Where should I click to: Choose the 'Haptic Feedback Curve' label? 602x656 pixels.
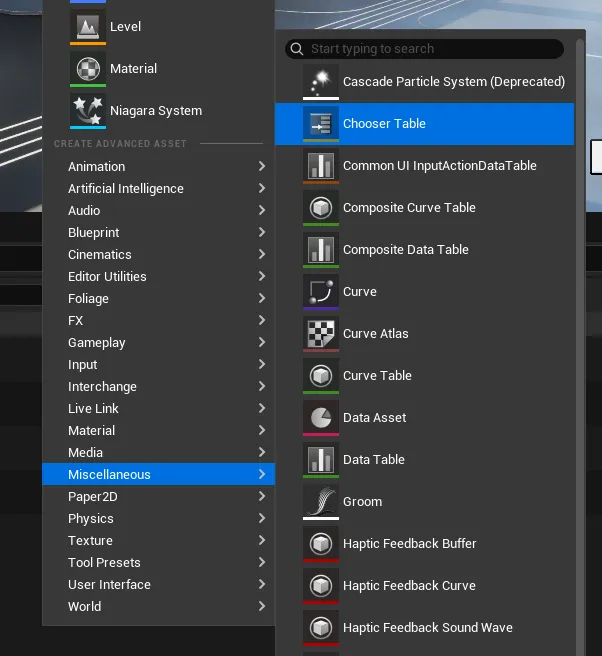pos(409,585)
